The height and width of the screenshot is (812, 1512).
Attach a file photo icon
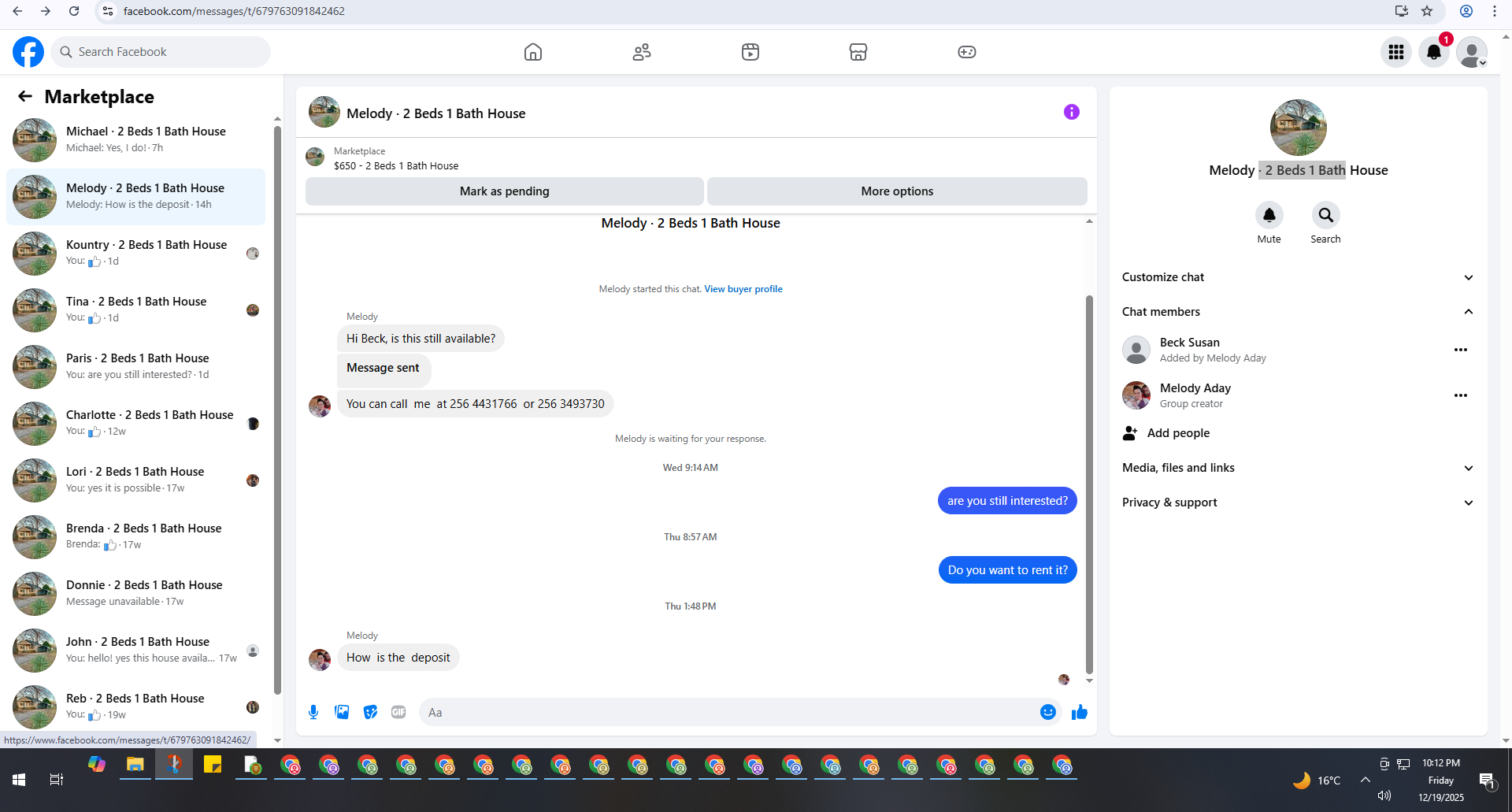click(x=342, y=712)
